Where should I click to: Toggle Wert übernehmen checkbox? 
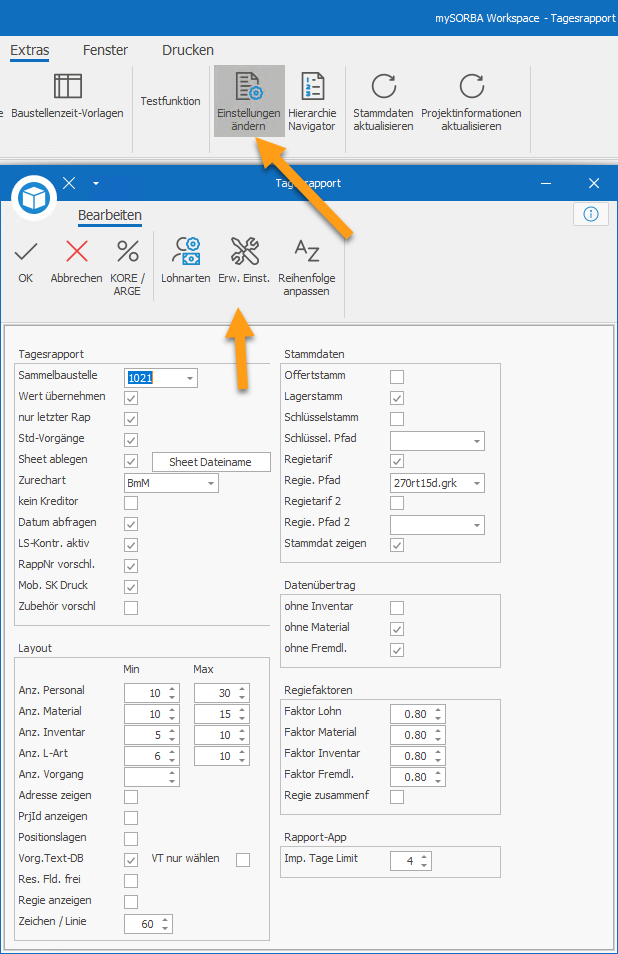point(131,398)
